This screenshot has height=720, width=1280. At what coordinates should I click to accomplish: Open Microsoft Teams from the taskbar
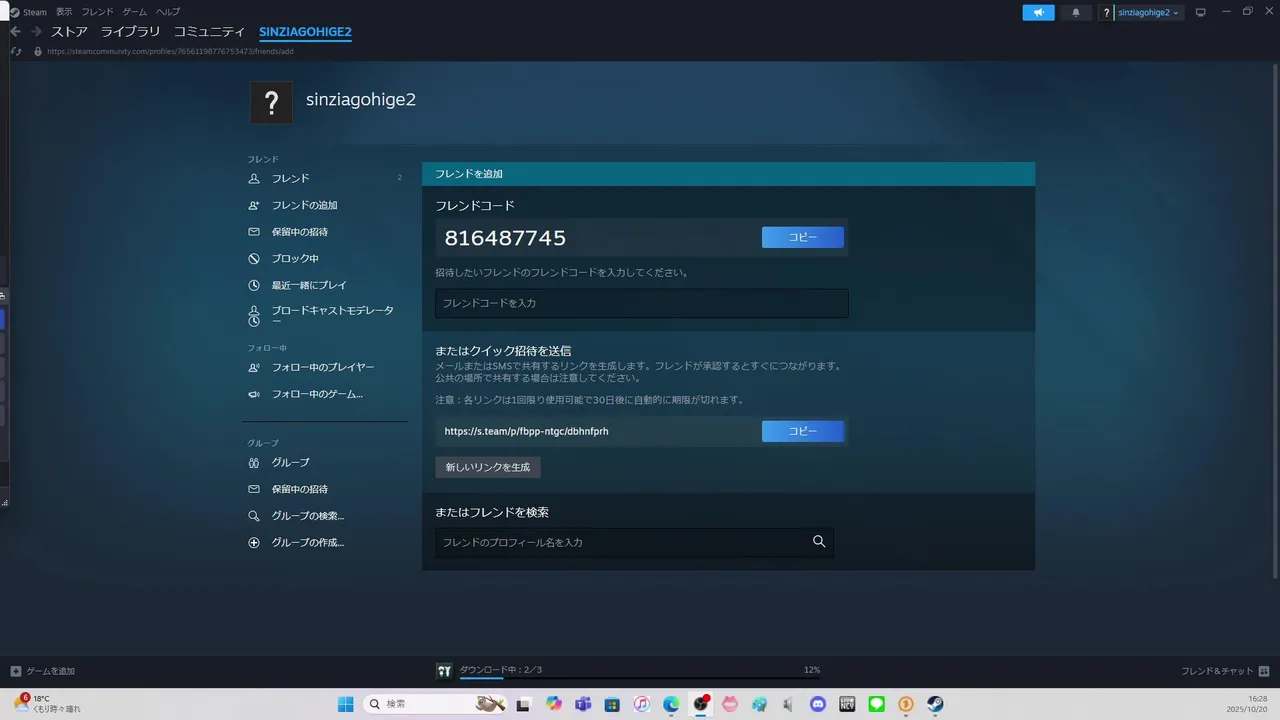(x=582, y=704)
